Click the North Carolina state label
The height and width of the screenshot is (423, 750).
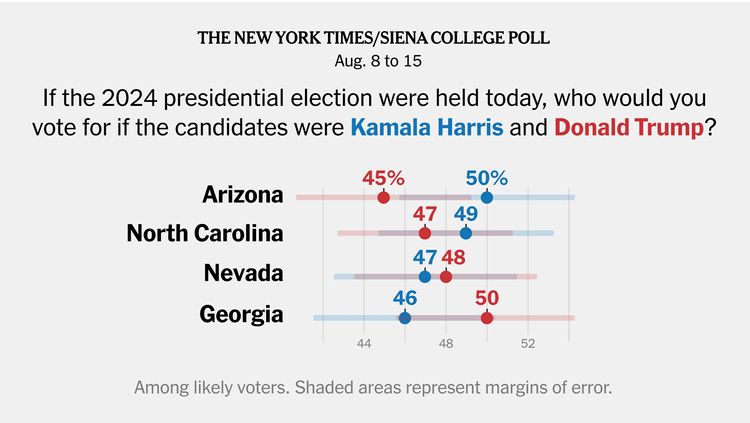pos(205,234)
